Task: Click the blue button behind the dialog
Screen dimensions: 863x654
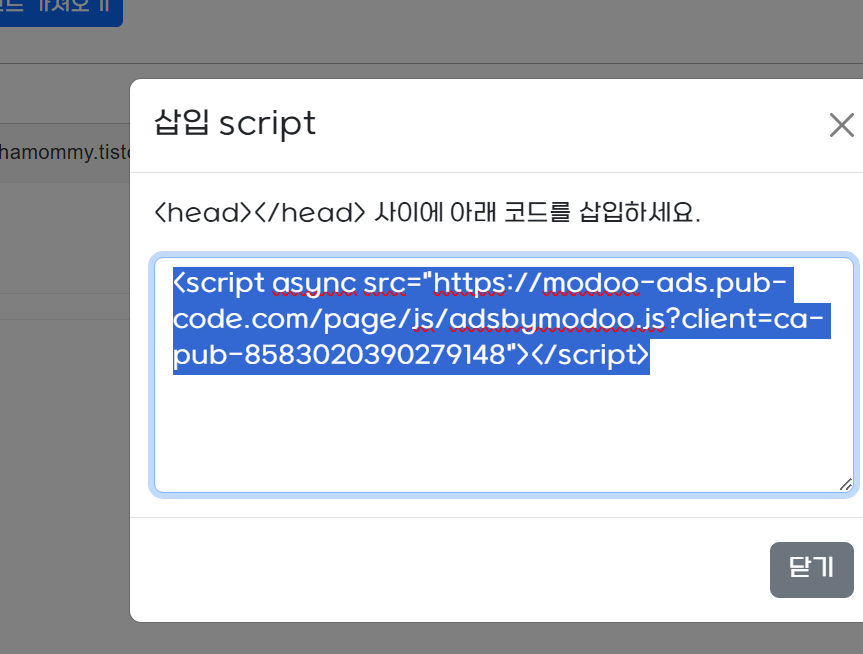Action: pyautogui.click(x=61, y=12)
